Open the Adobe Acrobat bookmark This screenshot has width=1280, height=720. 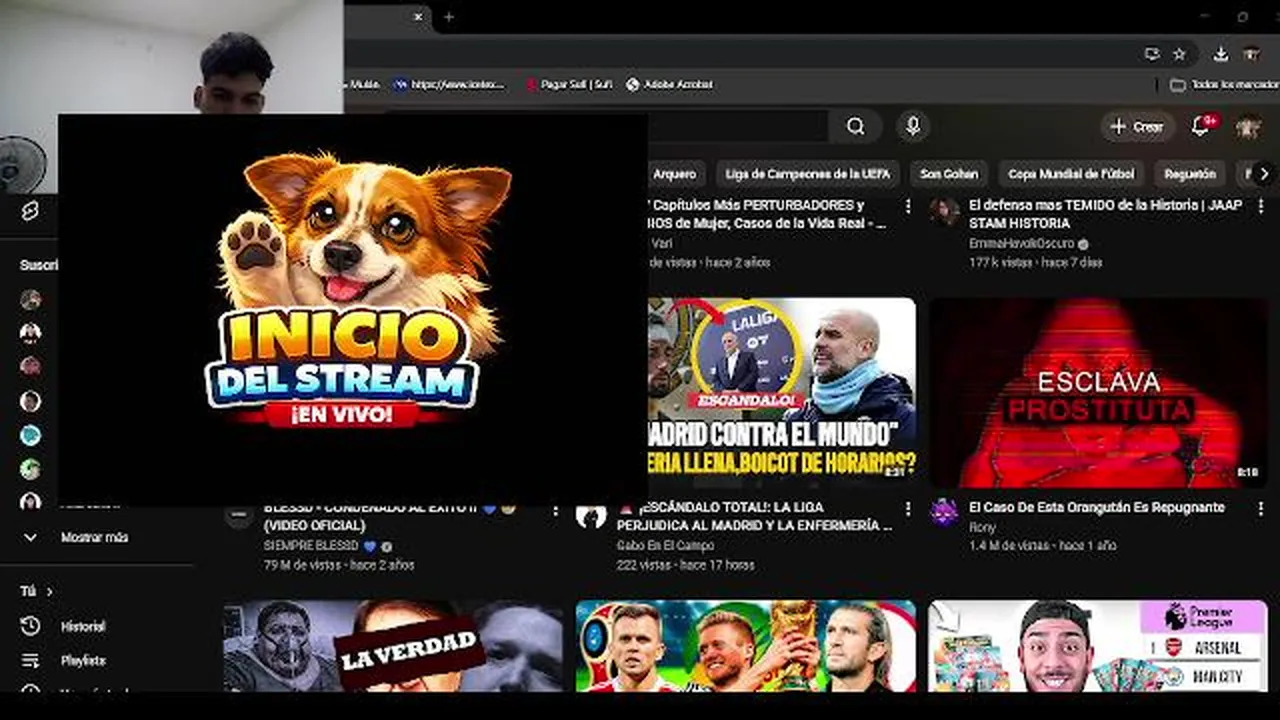(x=669, y=85)
